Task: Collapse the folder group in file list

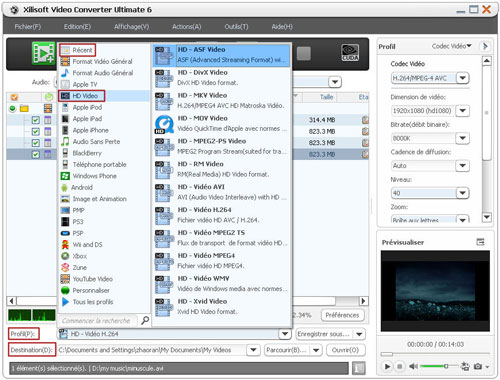Action: tap(13, 109)
